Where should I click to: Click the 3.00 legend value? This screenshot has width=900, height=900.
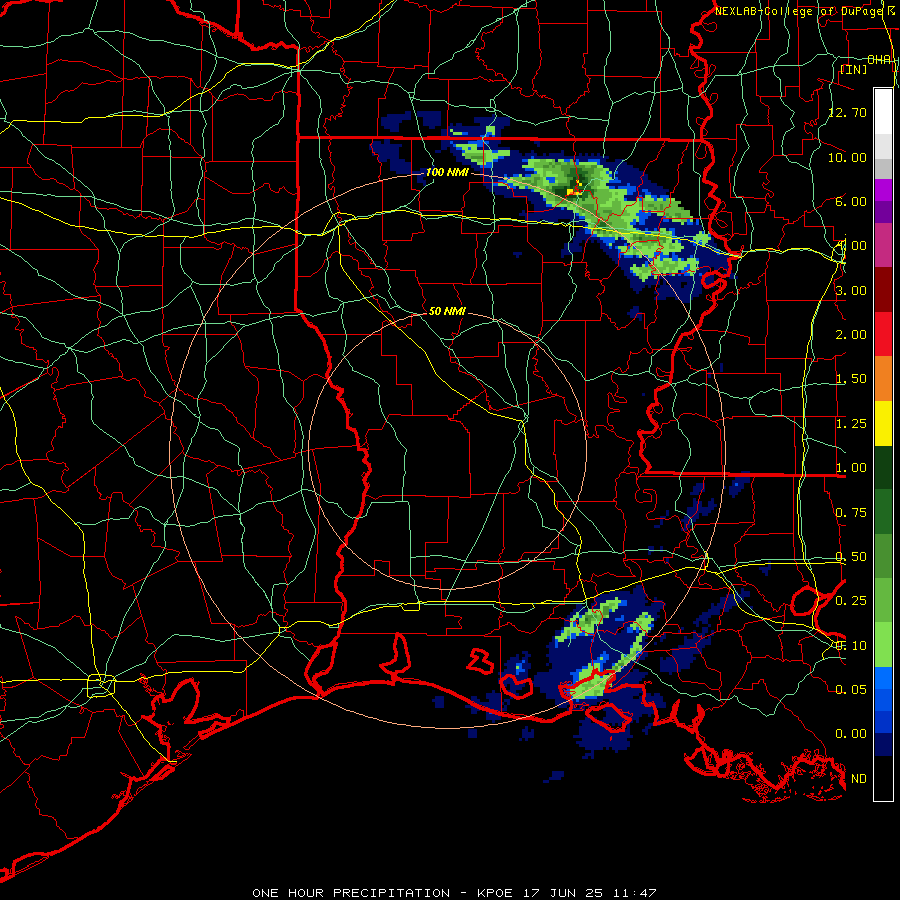coord(851,290)
